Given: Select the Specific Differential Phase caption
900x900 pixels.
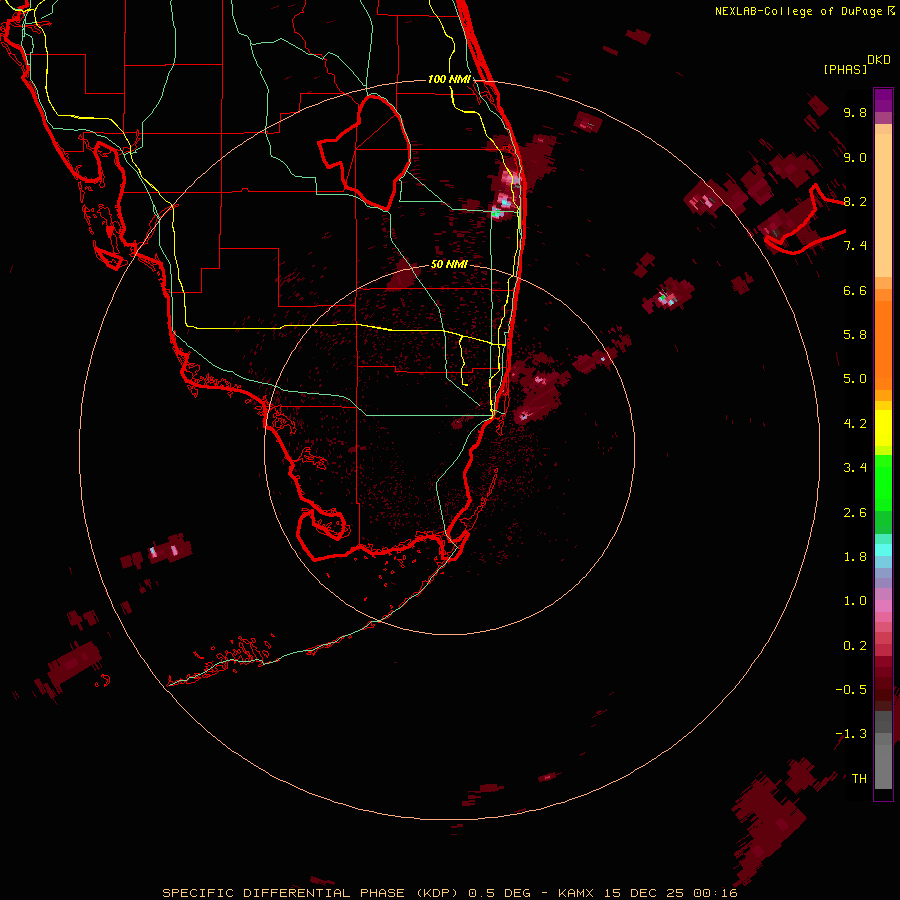Looking at the screenshot, I should click(x=449, y=893).
